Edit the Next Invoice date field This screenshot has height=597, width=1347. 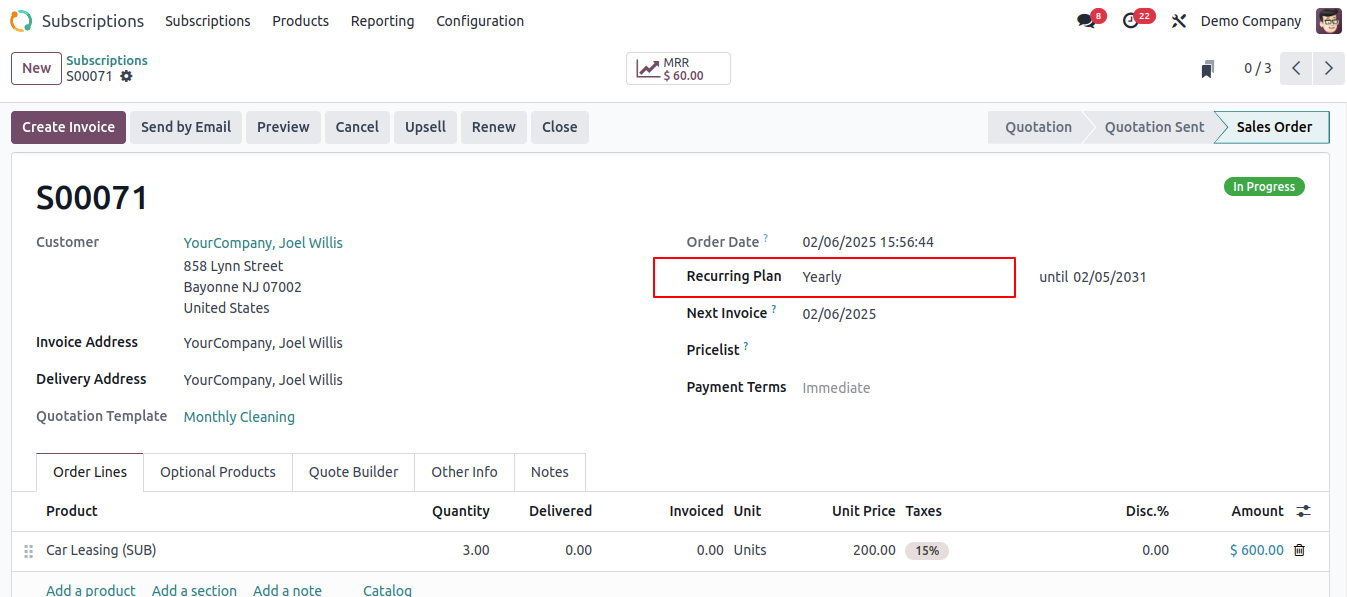click(839, 314)
